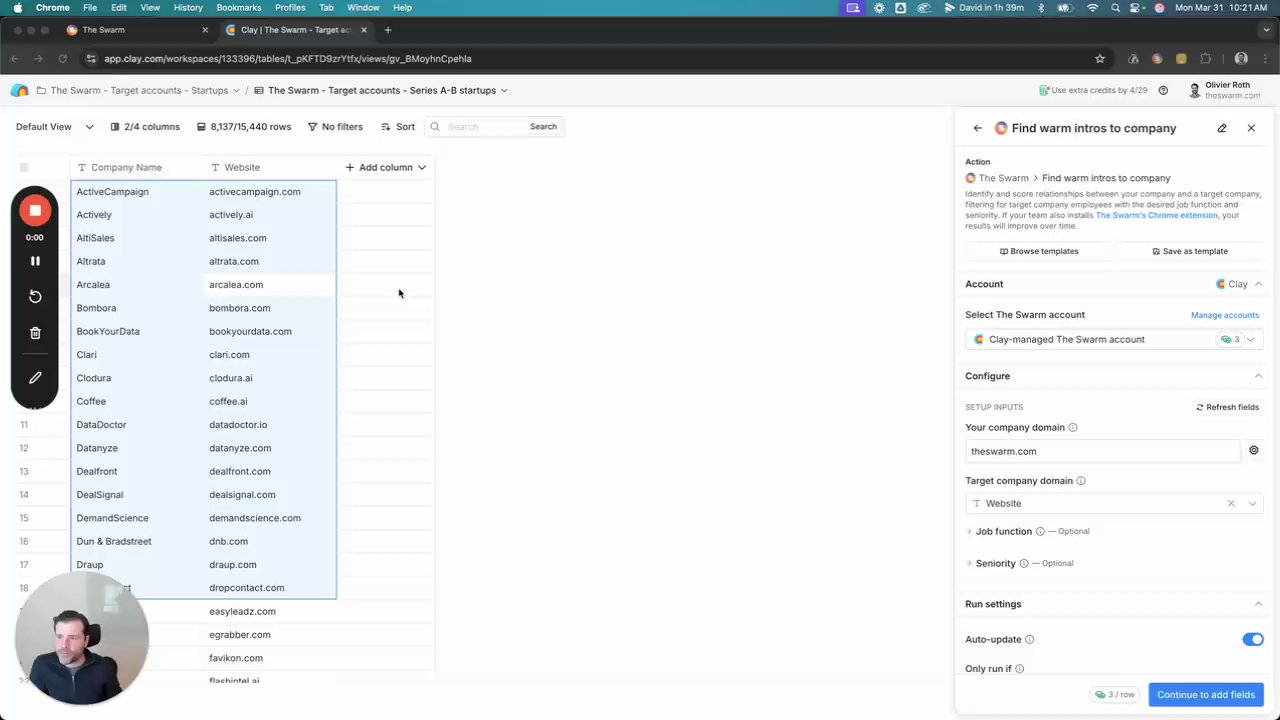The width and height of the screenshot is (1280, 720).
Task: Click Refresh fields
Action: pos(1228,407)
